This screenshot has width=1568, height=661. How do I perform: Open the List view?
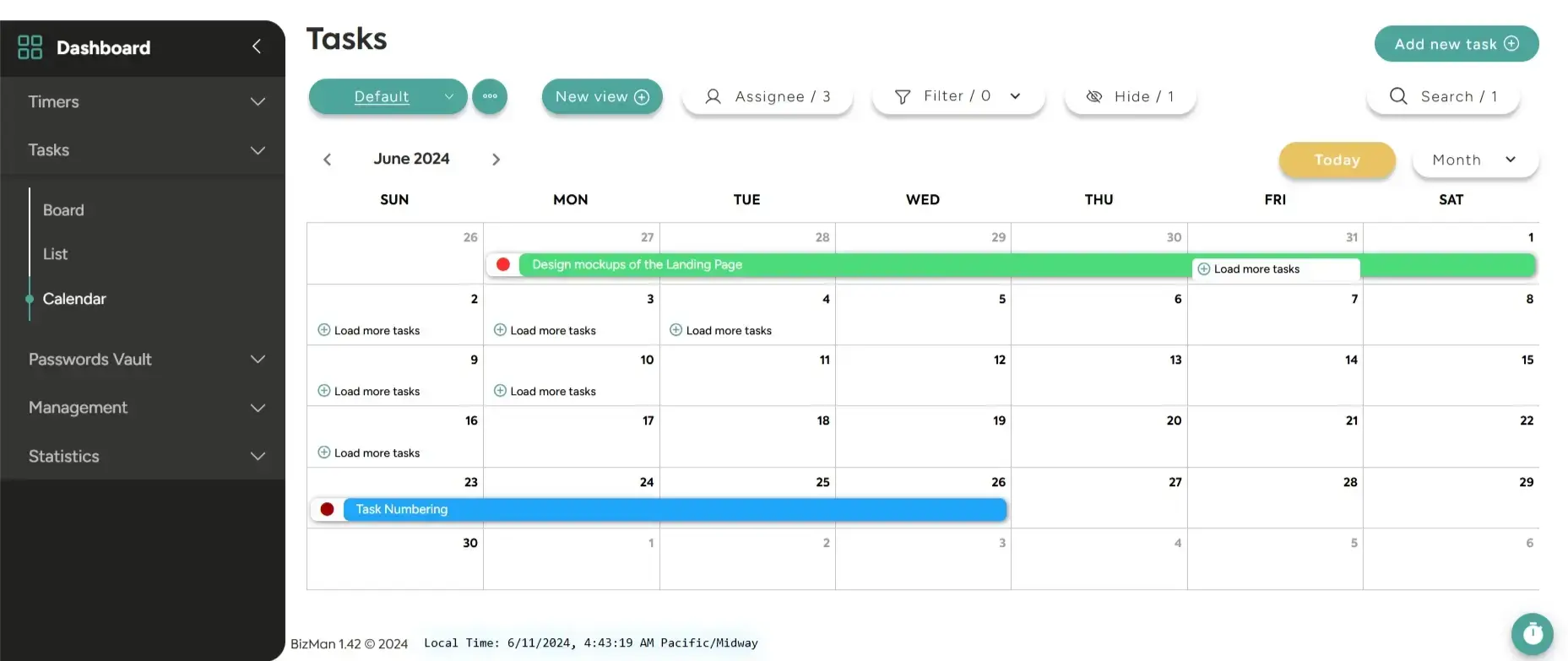click(x=56, y=254)
